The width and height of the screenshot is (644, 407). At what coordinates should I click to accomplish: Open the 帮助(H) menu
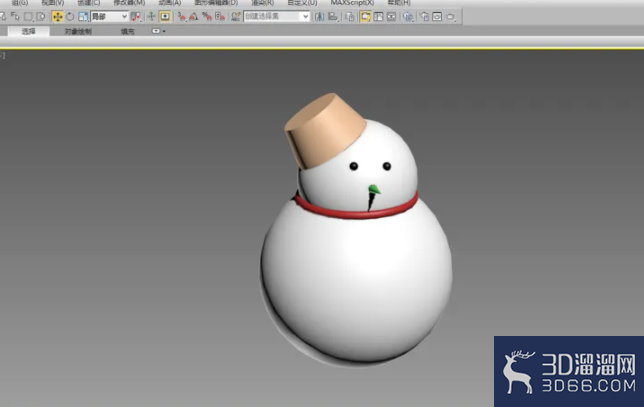(399, 2)
